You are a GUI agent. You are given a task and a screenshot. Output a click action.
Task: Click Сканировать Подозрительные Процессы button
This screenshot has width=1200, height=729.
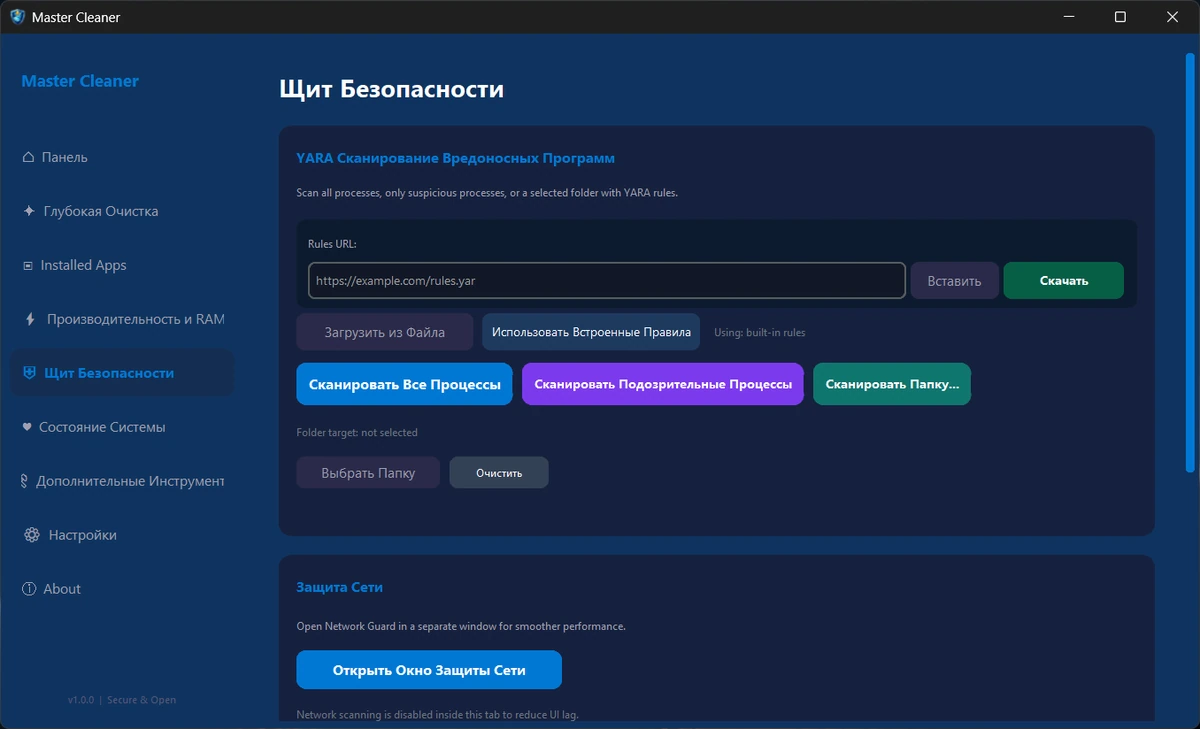click(663, 384)
